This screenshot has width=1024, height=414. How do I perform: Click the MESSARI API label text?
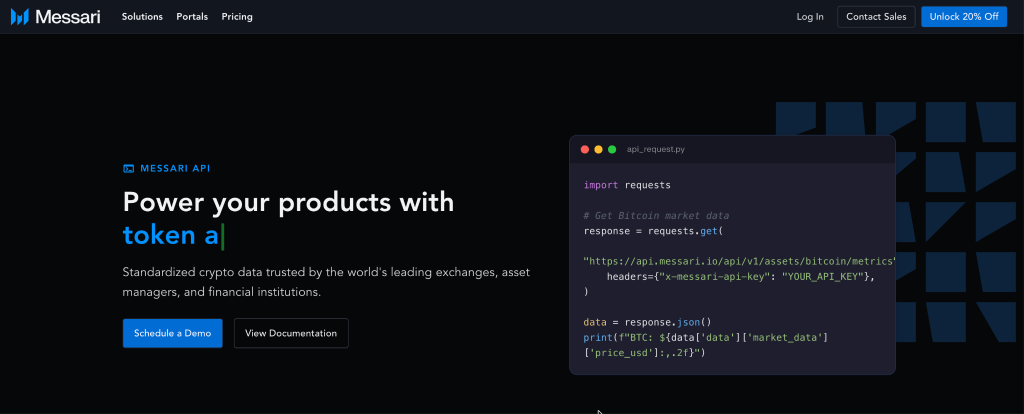tap(175, 169)
